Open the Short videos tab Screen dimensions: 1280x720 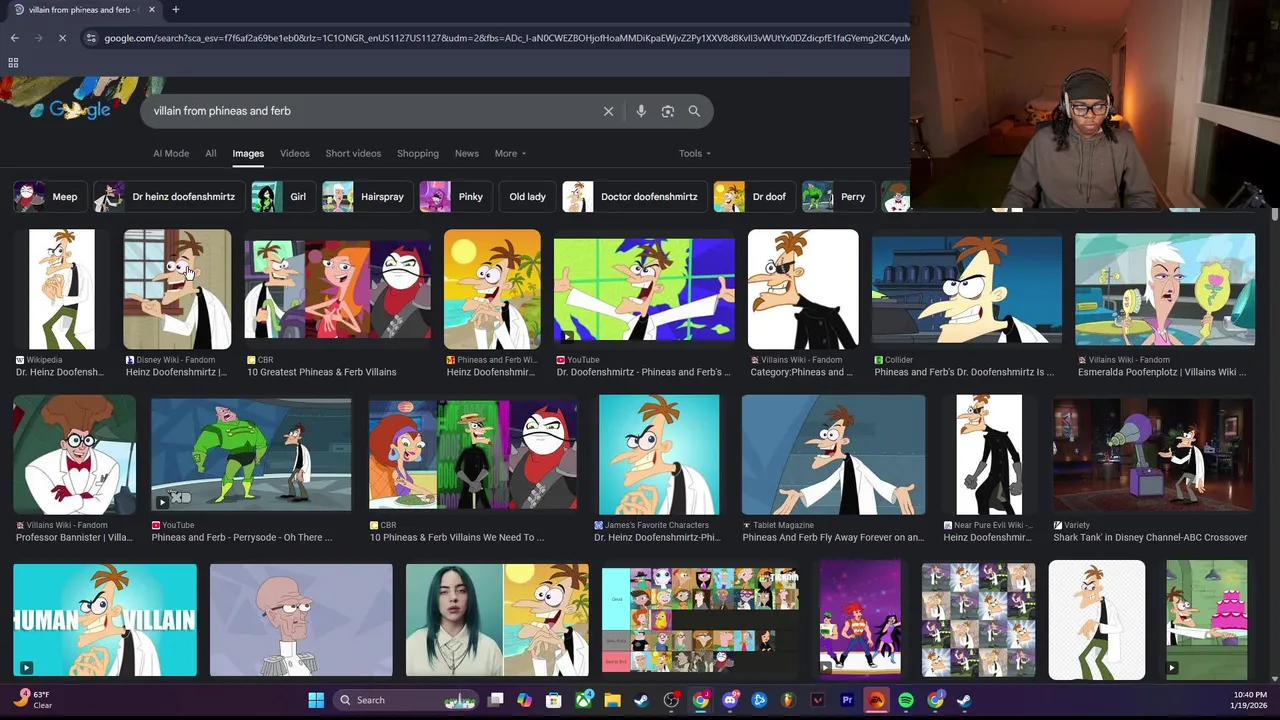coord(353,154)
